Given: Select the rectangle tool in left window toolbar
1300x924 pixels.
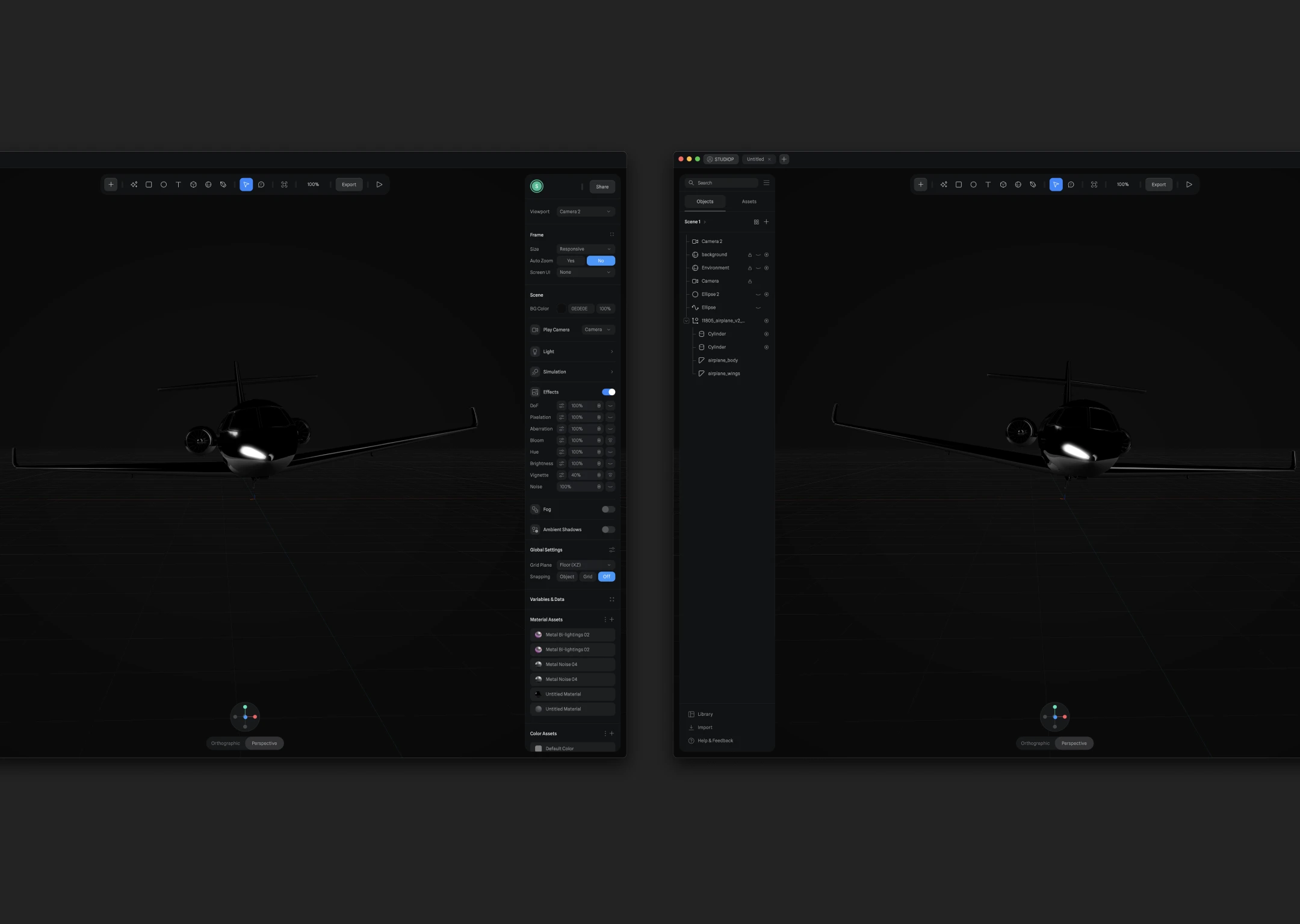Looking at the screenshot, I should [x=149, y=185].
